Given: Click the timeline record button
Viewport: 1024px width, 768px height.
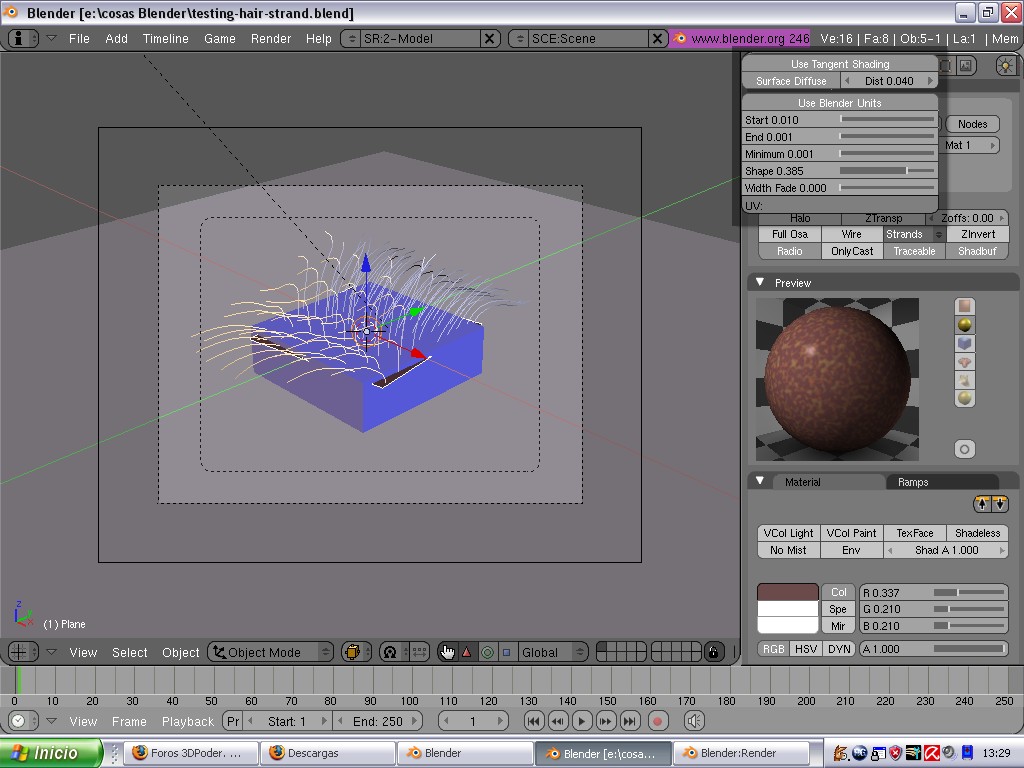Looking at the screenshot, I should (x=658, y=721).
